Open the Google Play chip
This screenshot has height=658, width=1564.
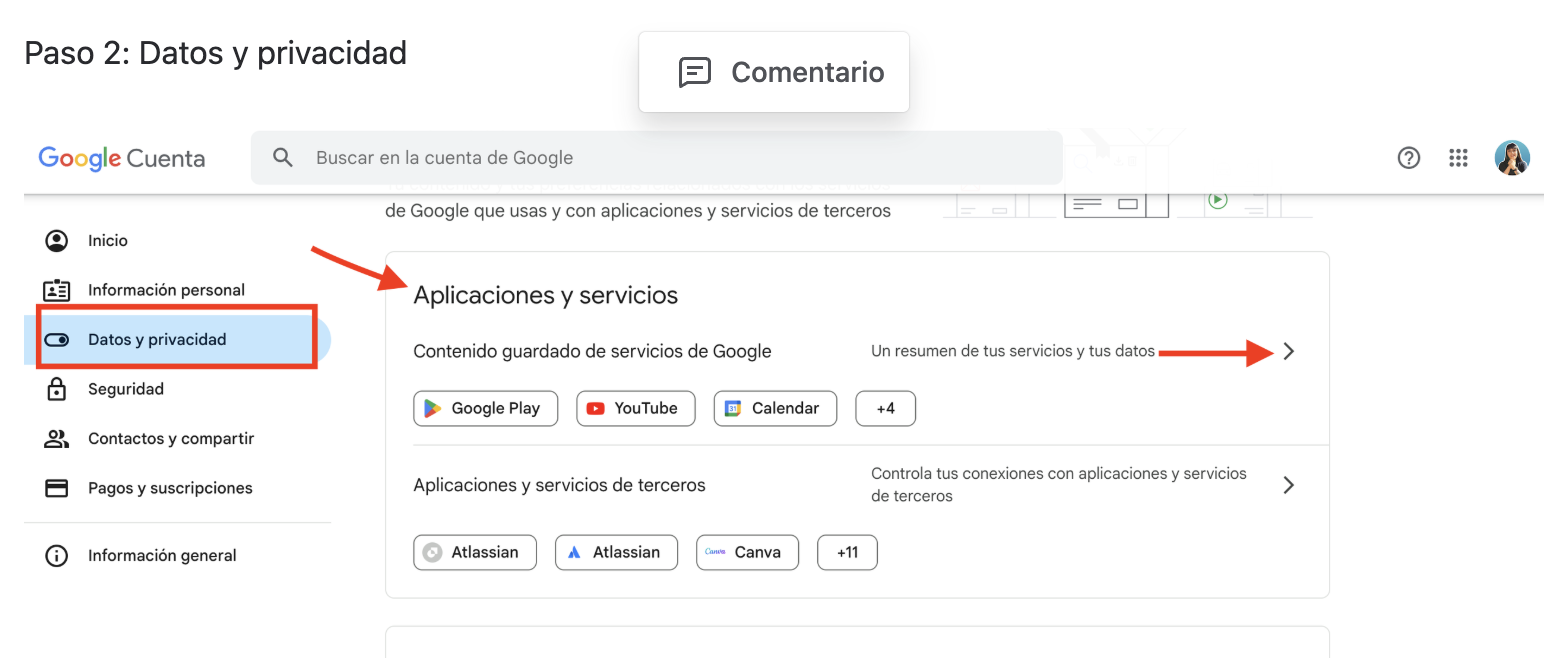[486, 408]
